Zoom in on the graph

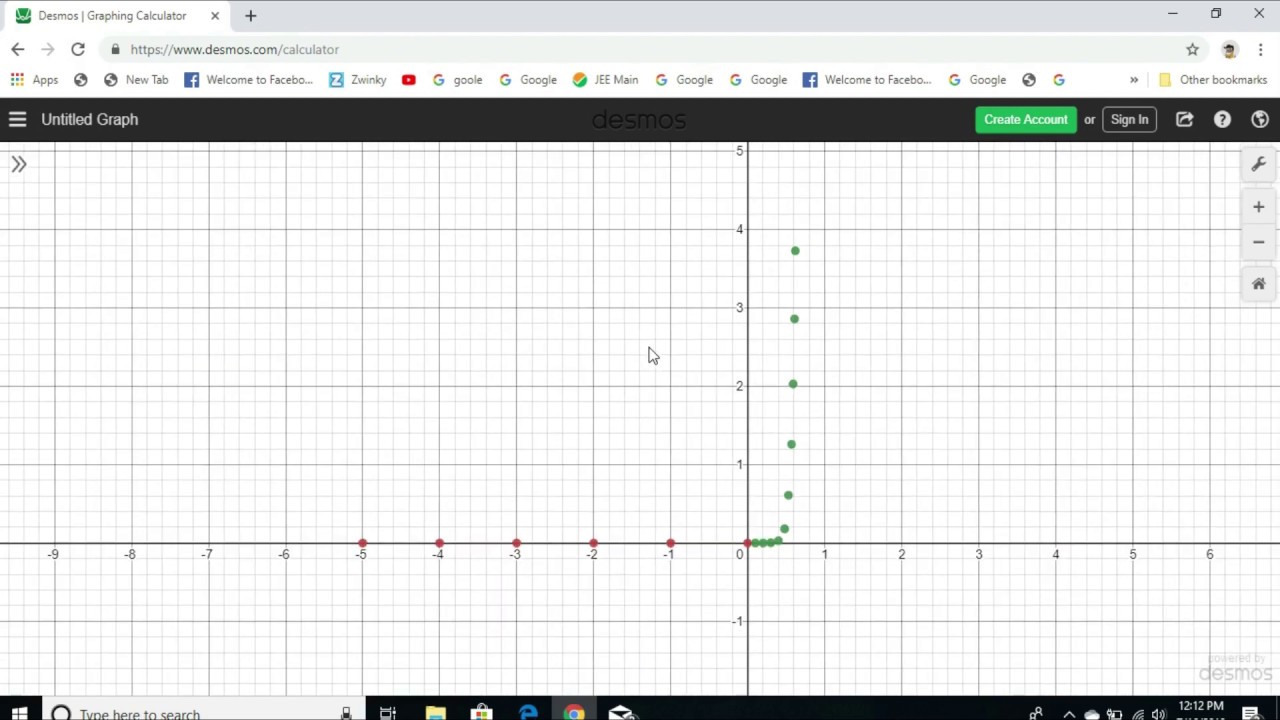(x=1258, y=207)
